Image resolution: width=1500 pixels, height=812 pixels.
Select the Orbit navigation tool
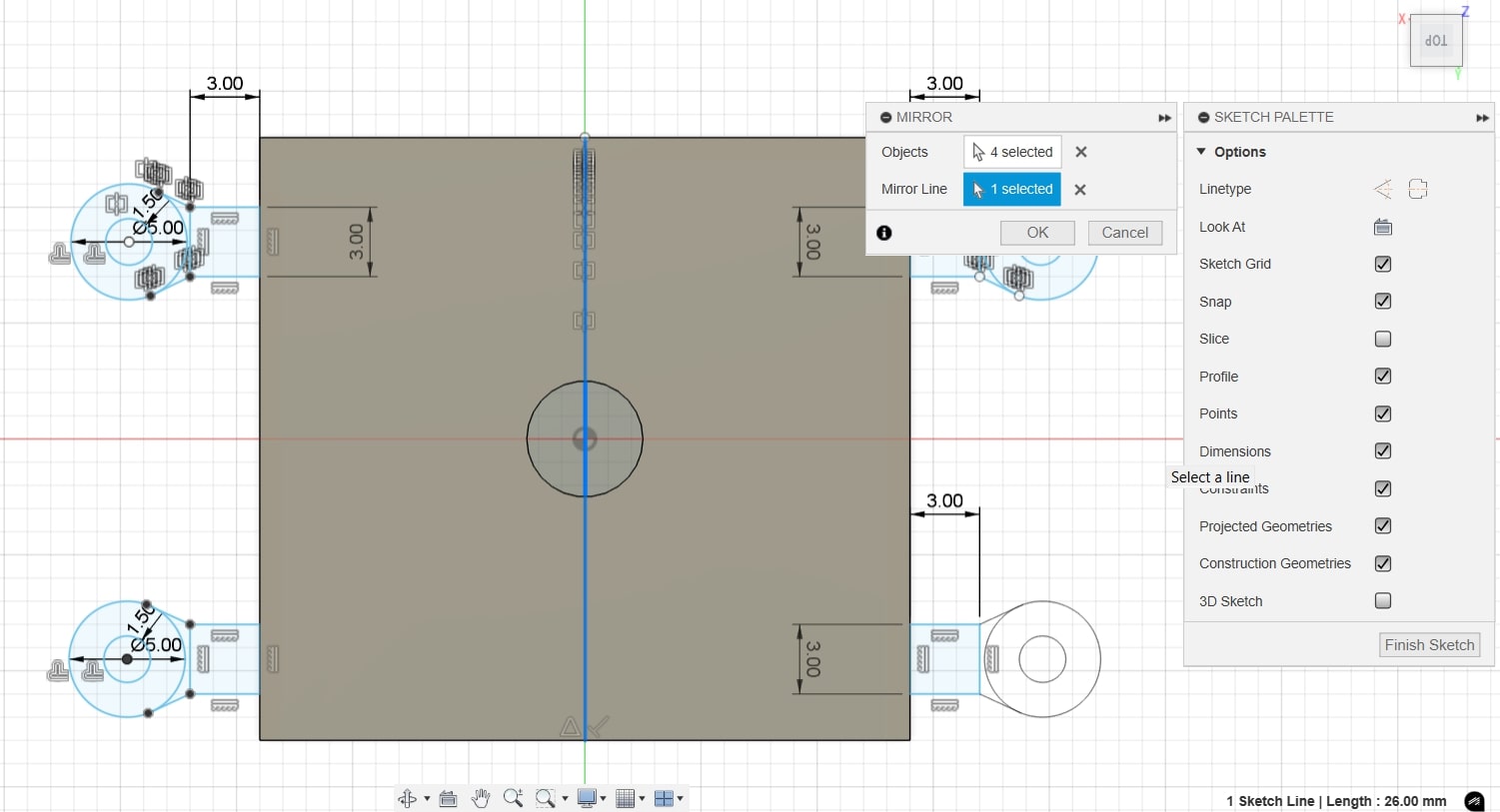pos(407,798)
